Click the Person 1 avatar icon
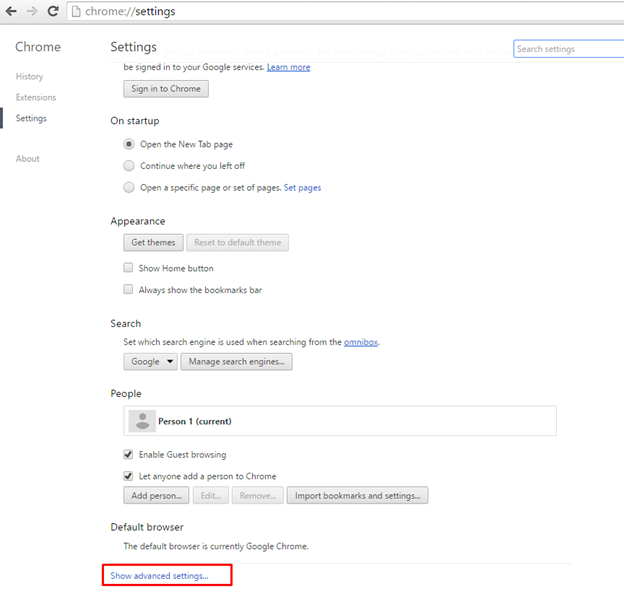The image size is (624, 594). (142, 421)
